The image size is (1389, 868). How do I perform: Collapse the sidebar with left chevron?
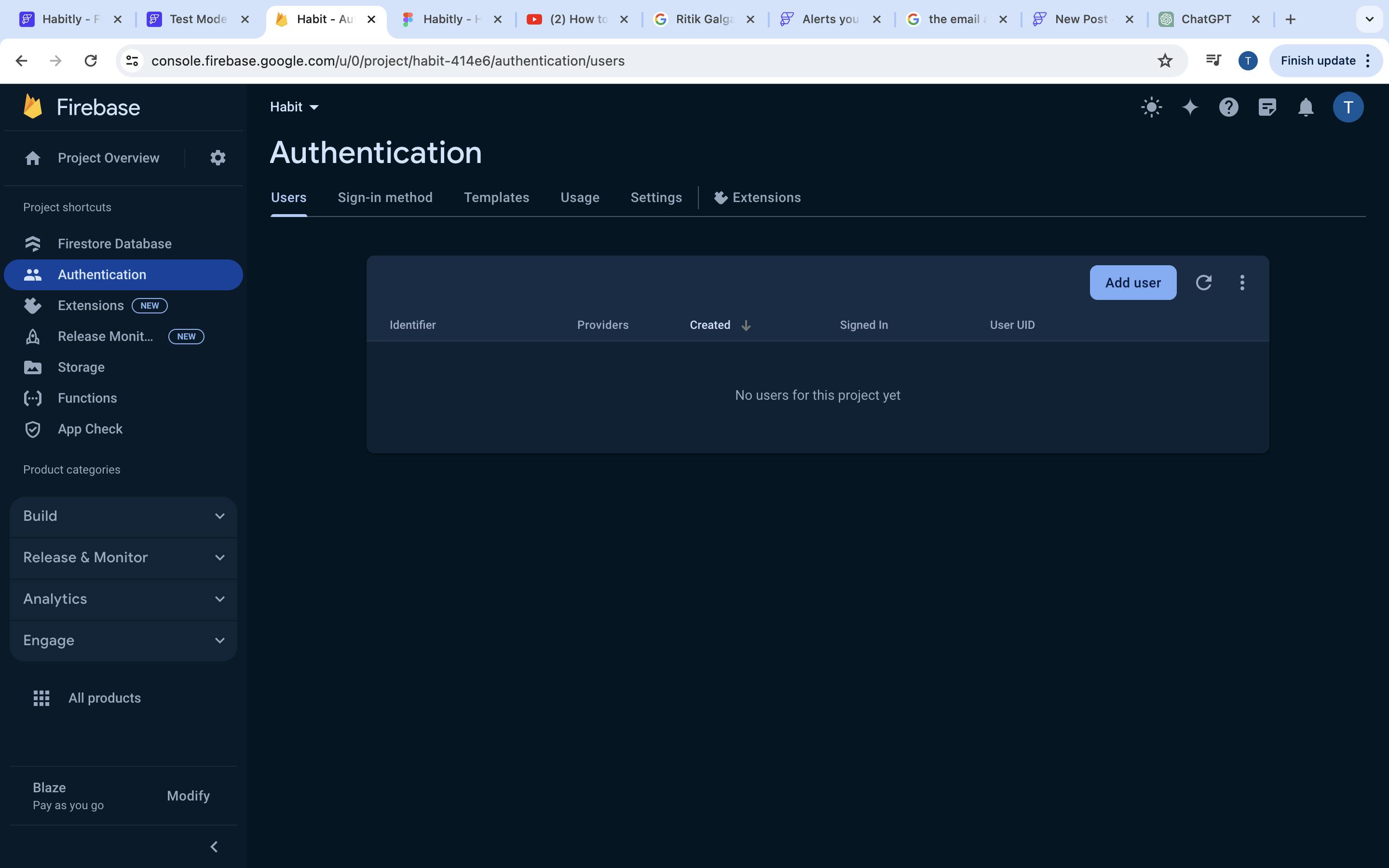click(x=214, y=847)
